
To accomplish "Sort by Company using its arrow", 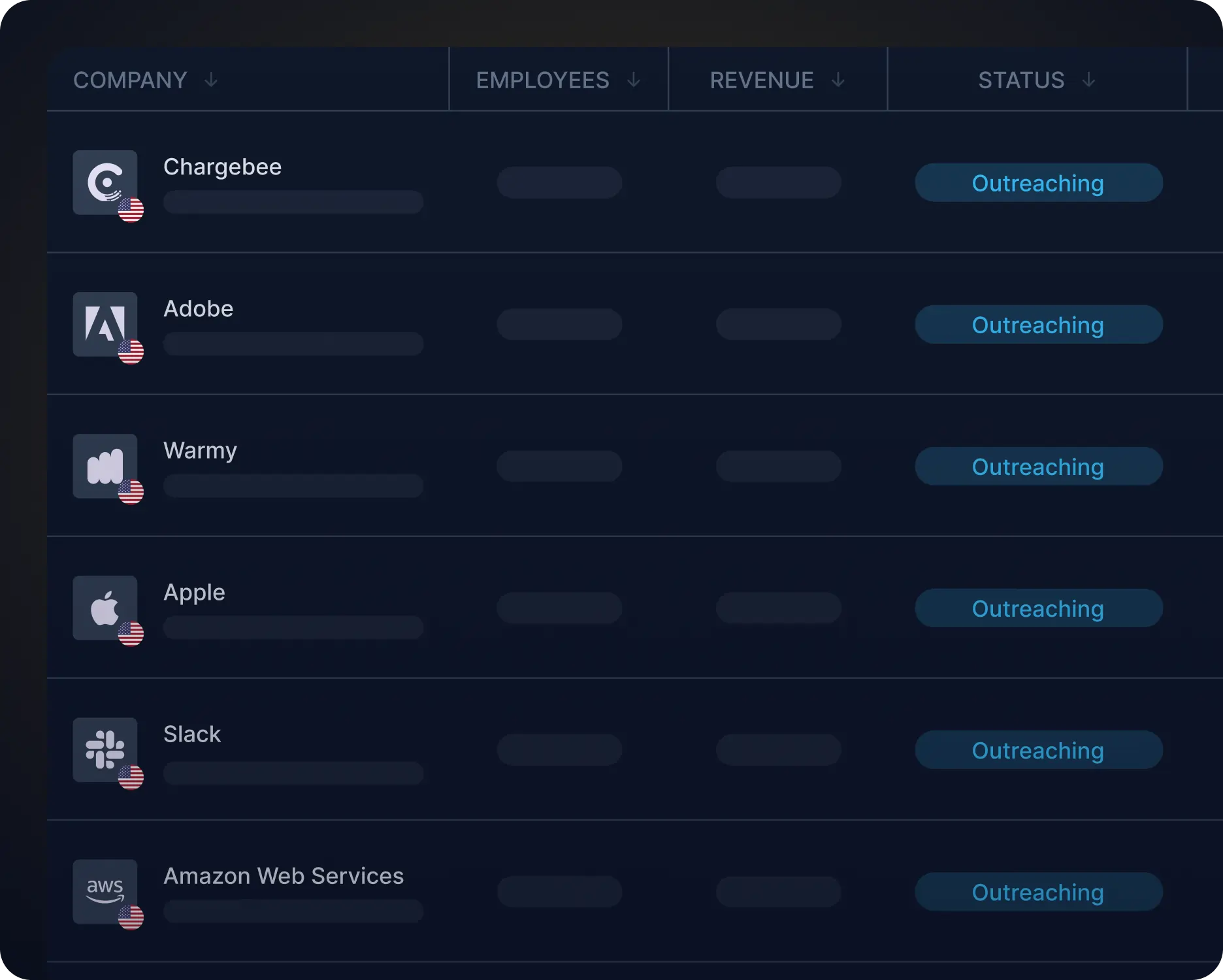I will point(211,80).
